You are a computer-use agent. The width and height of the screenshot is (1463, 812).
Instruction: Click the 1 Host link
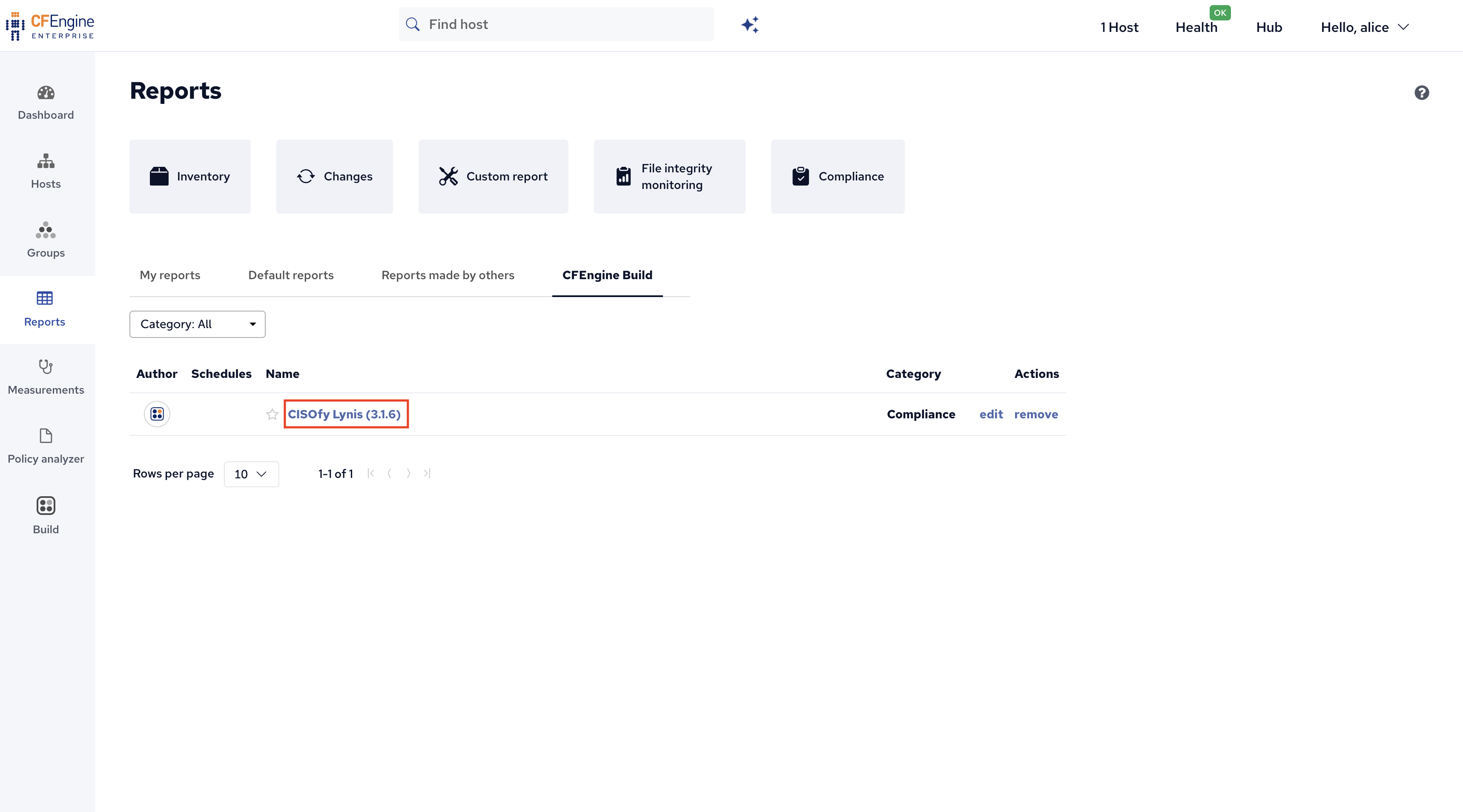pos(1119,27)
